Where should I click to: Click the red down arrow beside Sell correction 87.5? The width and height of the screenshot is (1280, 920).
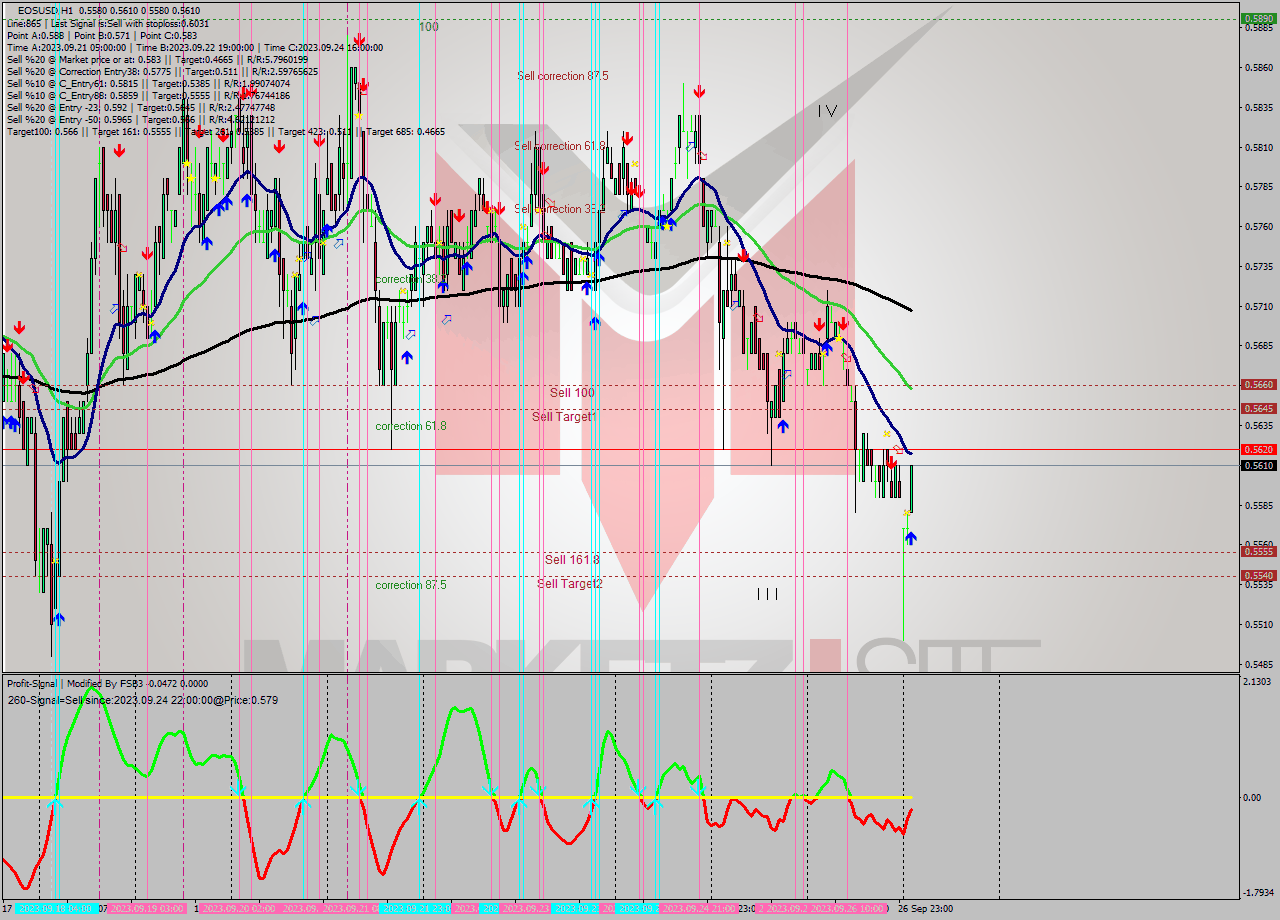[x=699, y=91]
